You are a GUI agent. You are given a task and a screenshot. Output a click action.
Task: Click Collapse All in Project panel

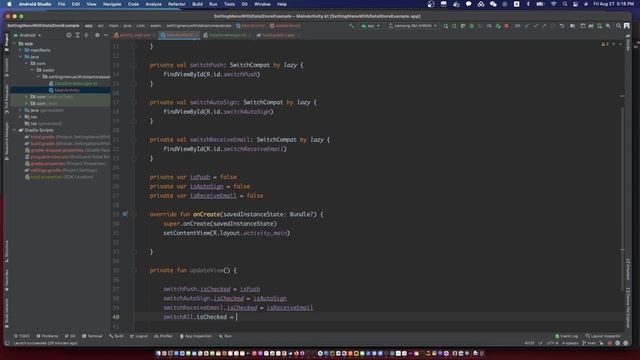coord(86,36)
